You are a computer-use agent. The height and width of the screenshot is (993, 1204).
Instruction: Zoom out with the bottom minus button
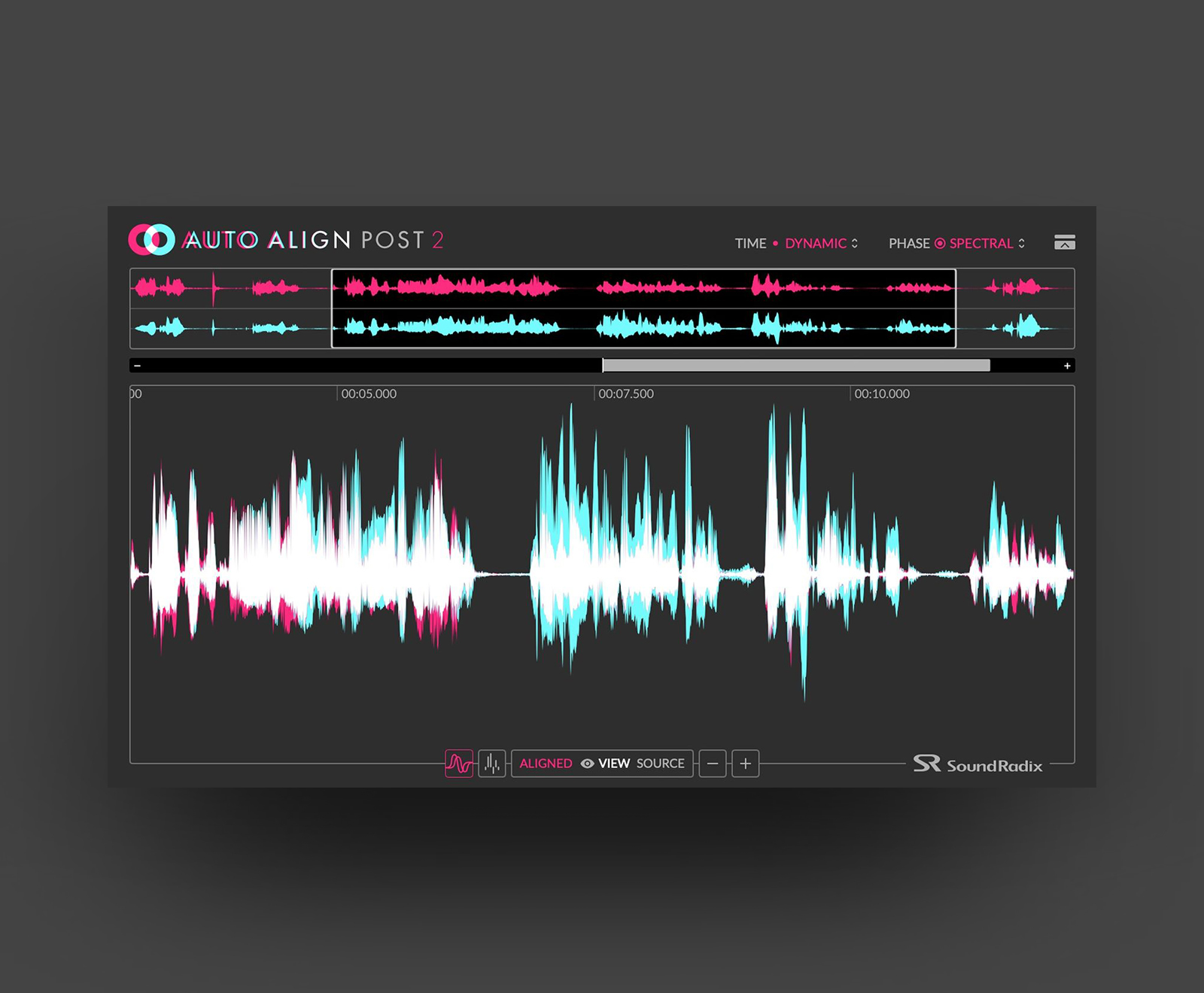(713, 764)
